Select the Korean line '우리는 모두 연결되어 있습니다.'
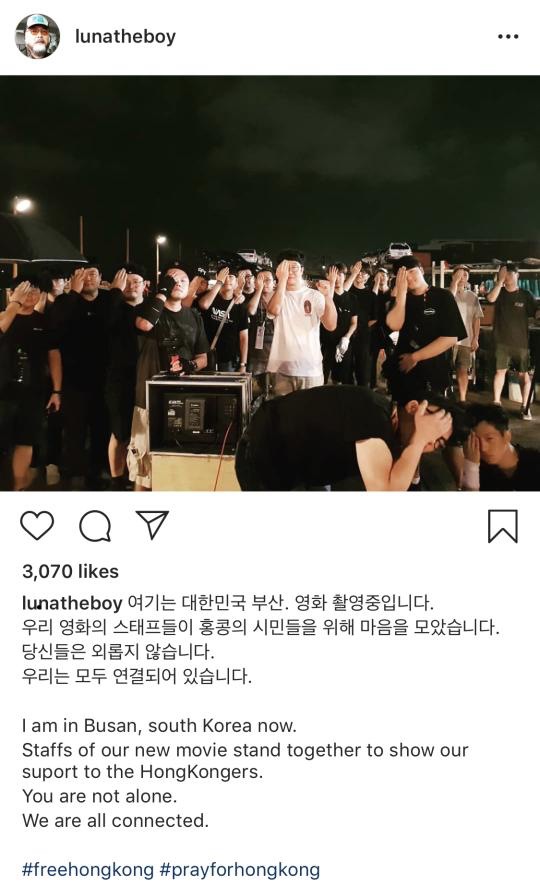Viewport: 540px width, 885px height. 137,676
